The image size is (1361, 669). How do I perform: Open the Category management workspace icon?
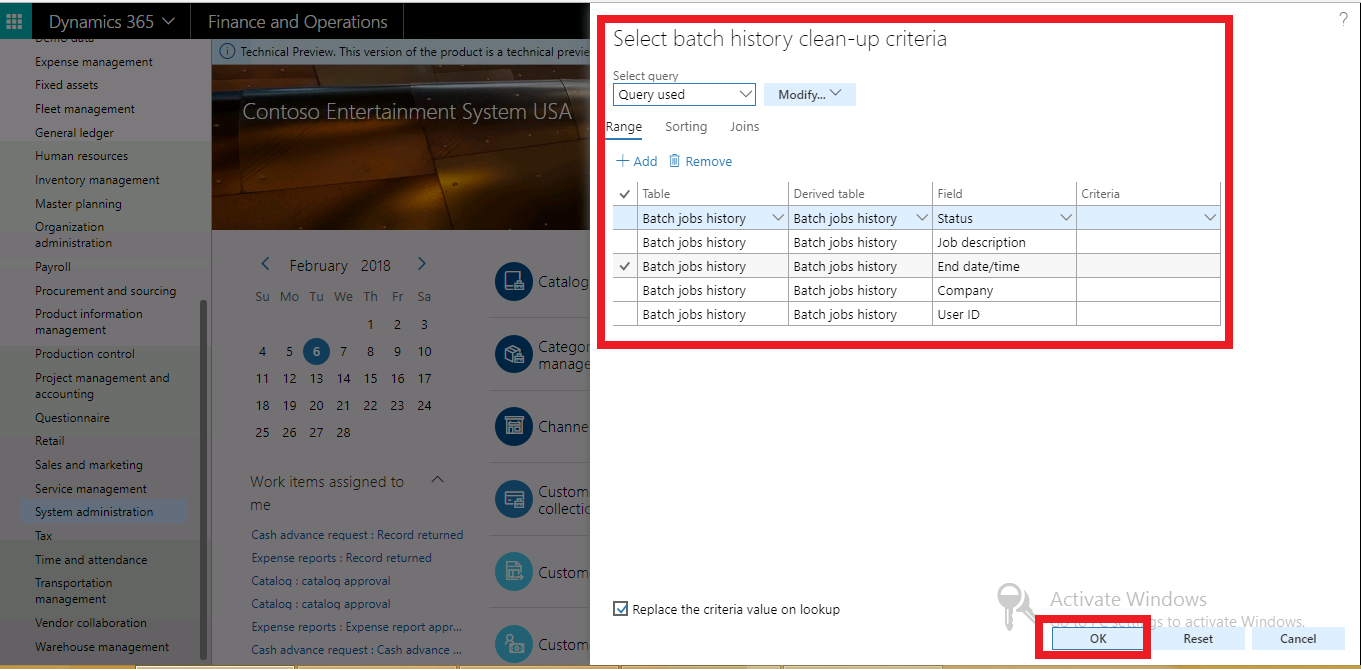(514, 354)
